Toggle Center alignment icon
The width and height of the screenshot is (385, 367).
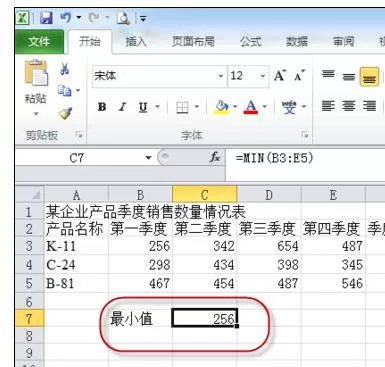tap(349, 106)
